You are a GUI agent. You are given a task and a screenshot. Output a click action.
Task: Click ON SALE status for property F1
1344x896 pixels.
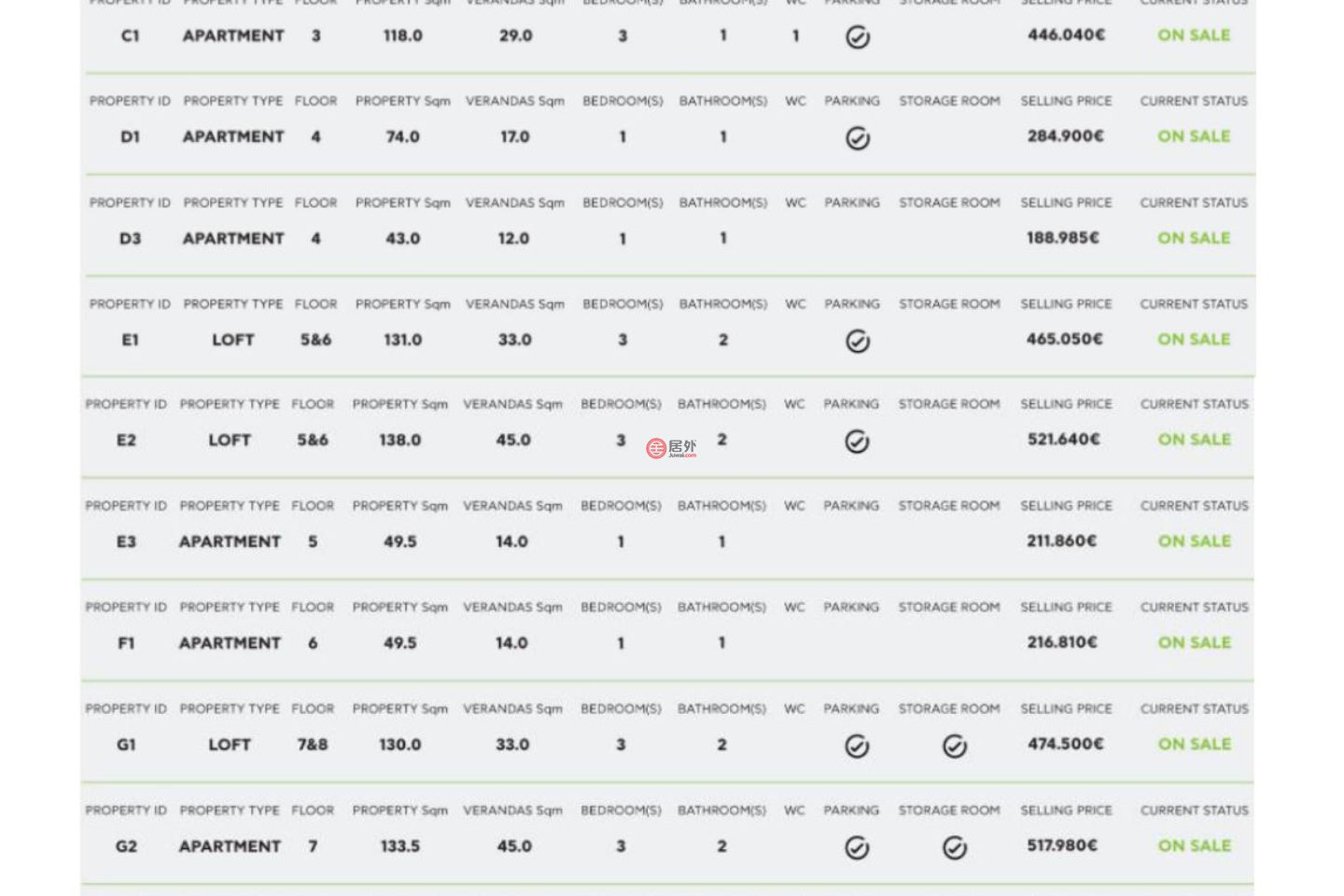[1195, 642]
